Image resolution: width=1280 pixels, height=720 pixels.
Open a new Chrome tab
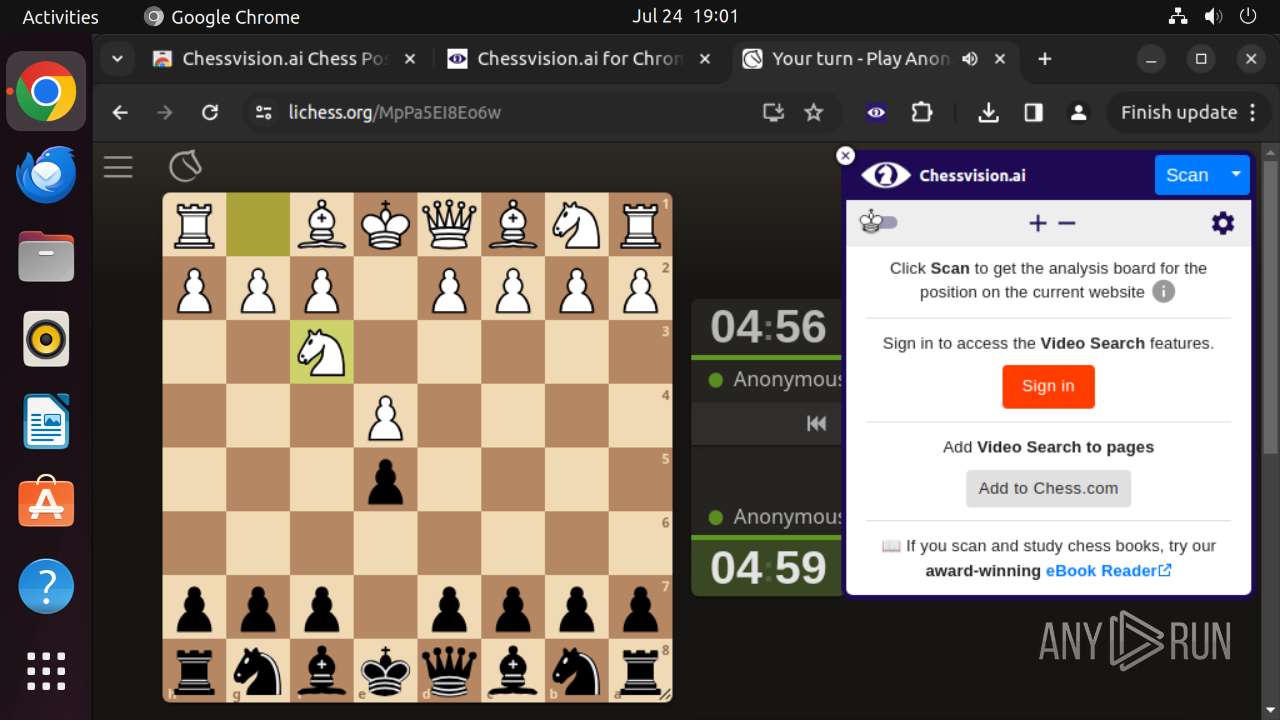point(1044,59)
